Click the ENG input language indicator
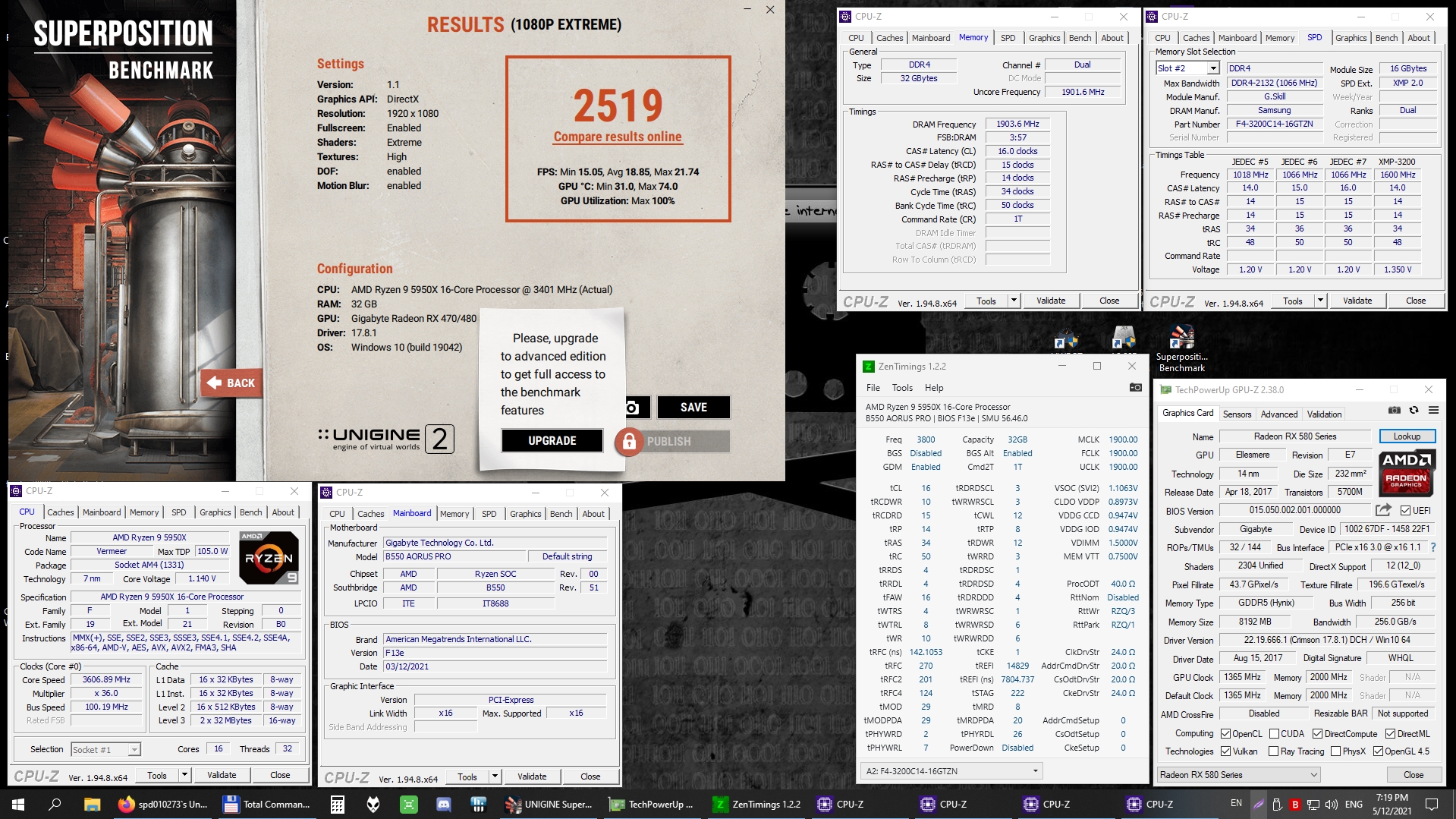Screen dimensions: 1456x819 click(x=1354, y=804)
